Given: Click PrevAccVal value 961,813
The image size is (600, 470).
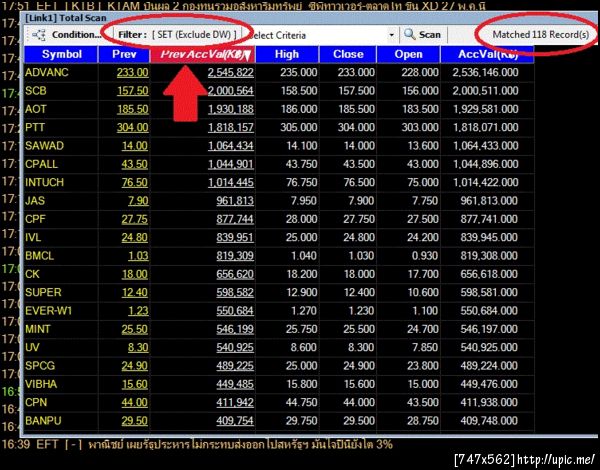Looking at the screenshot, I should [235, 201].
